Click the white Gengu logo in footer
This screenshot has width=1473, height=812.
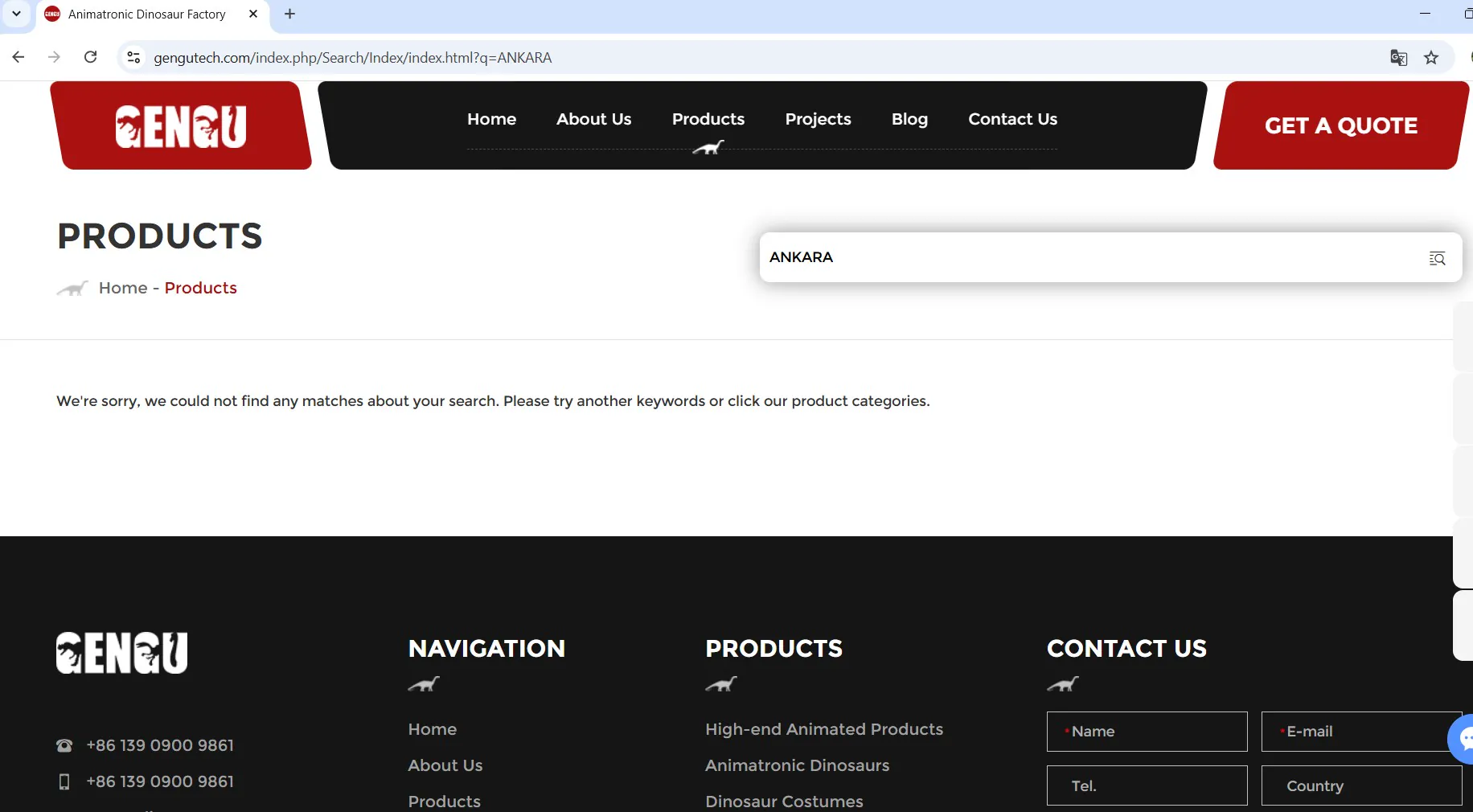pos(122,652)
